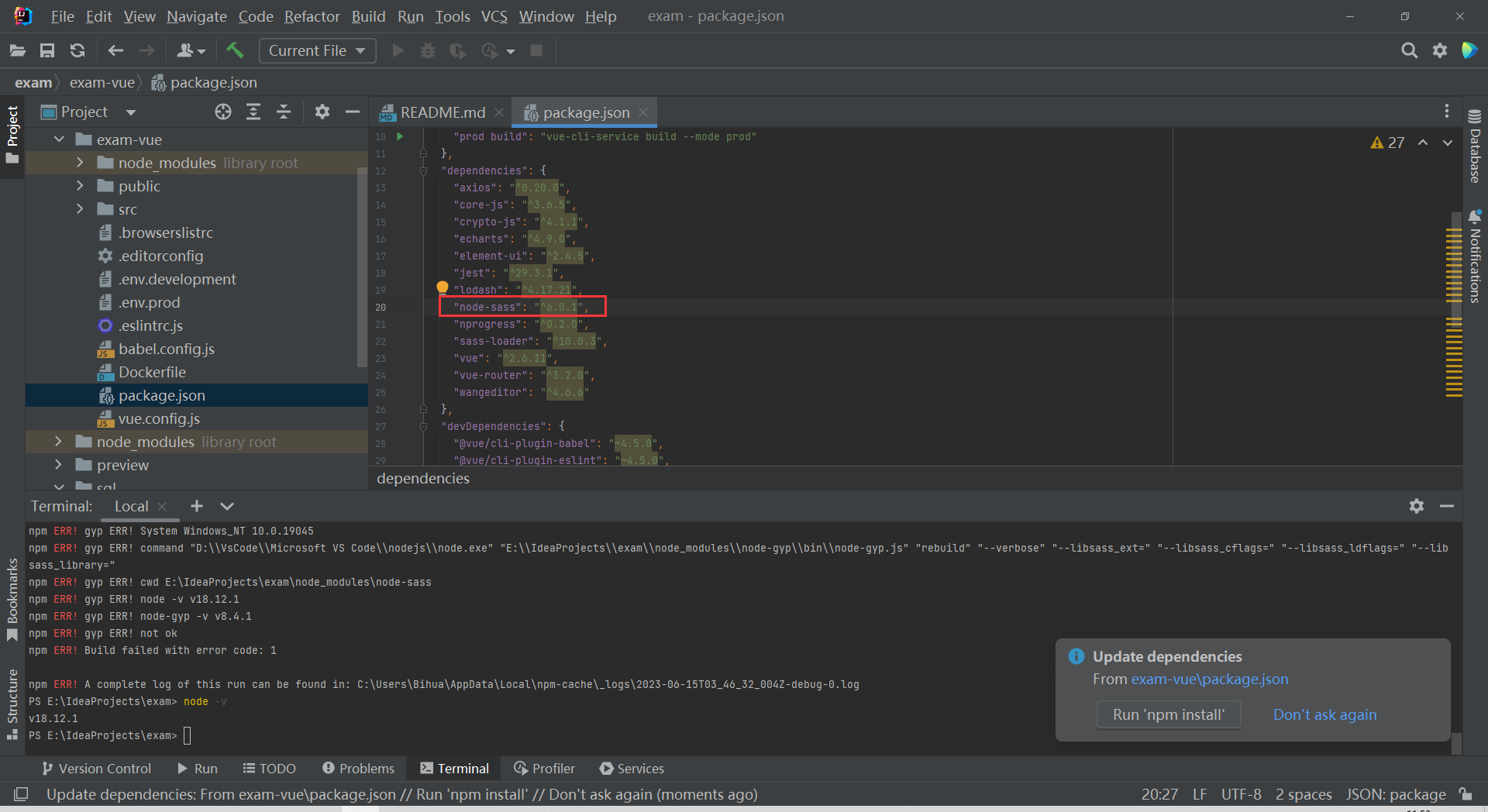Click the Open folder toolbar icon
Screen dimensions: 1488x812
(18, 50)
